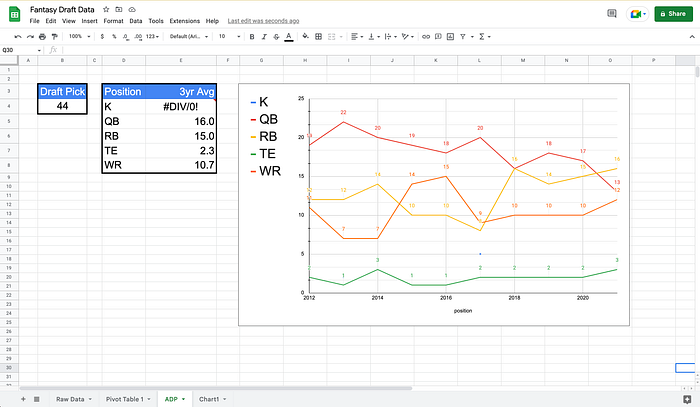The image size is (700, 407).
Task: Open the Last edit was seconds ago link
Action: pyautogui.click(x=263, y=21)
